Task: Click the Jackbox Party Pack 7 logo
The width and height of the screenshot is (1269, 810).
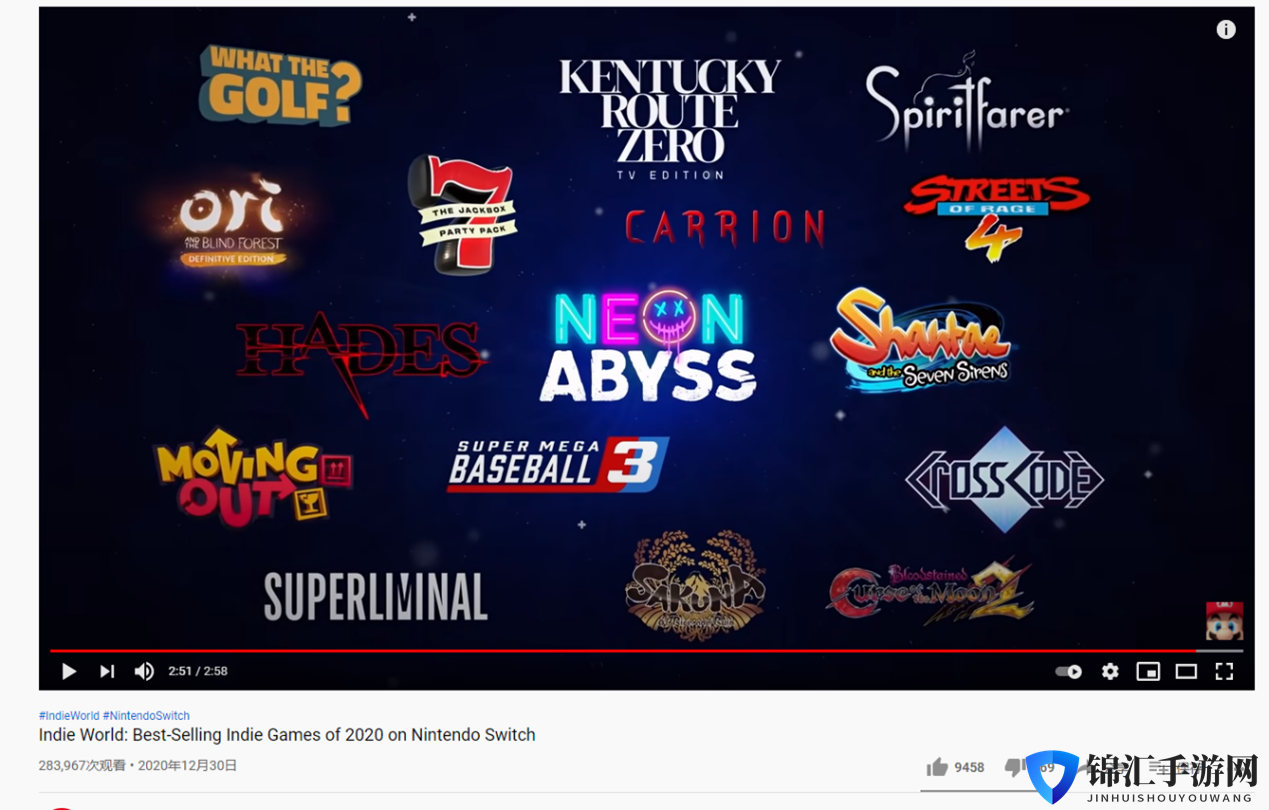Action: (463, 214)
